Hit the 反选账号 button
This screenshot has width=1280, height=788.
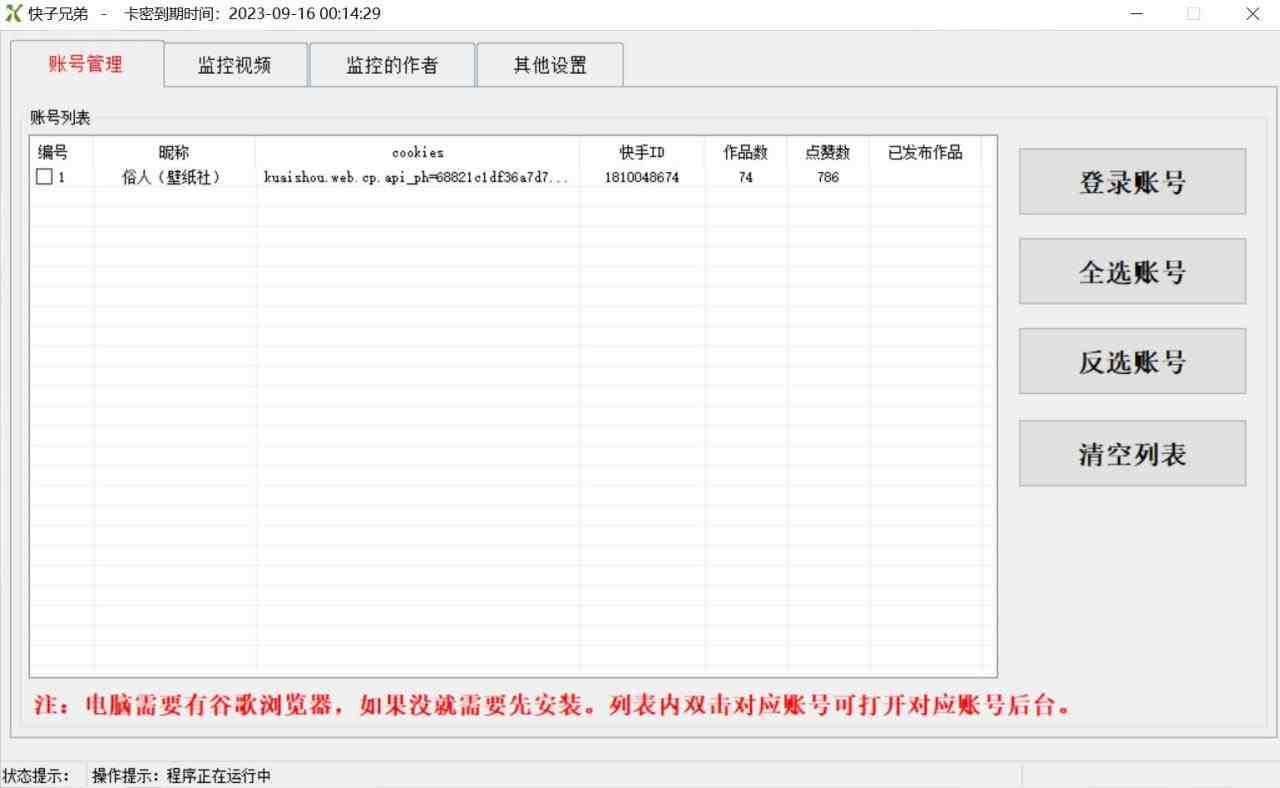click(1132, 362)
